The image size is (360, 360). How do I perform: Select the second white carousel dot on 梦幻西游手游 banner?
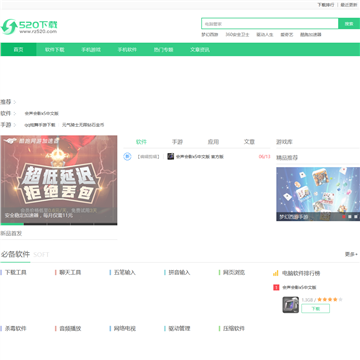point(350,217)
